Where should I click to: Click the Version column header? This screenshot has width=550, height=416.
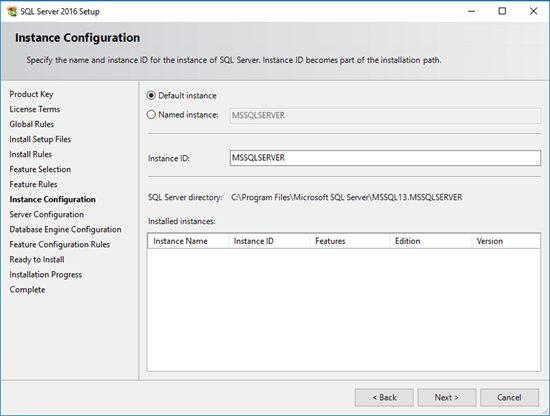506,241
